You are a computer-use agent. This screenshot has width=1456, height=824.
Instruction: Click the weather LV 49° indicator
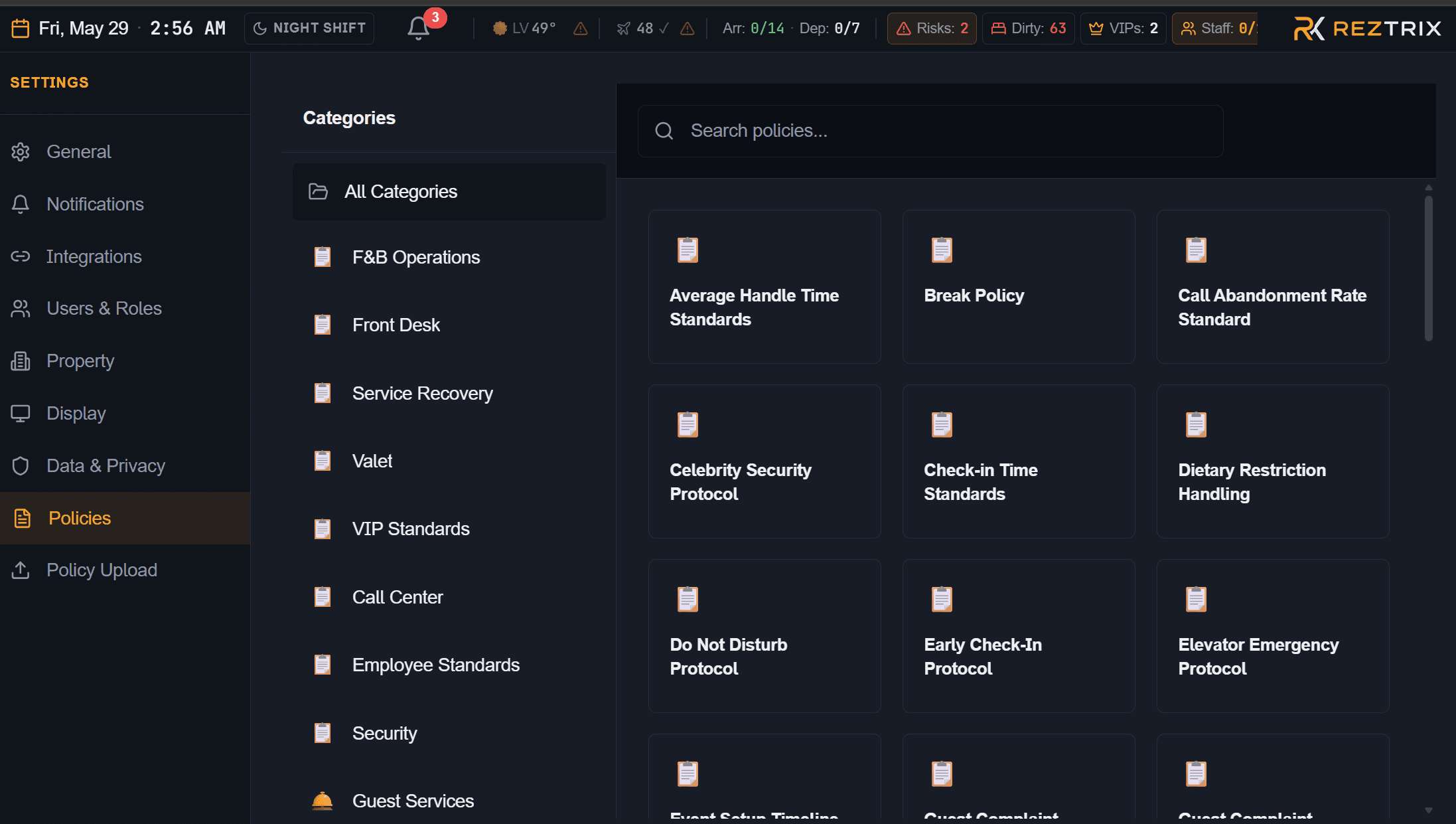click(x=524, y=29)
